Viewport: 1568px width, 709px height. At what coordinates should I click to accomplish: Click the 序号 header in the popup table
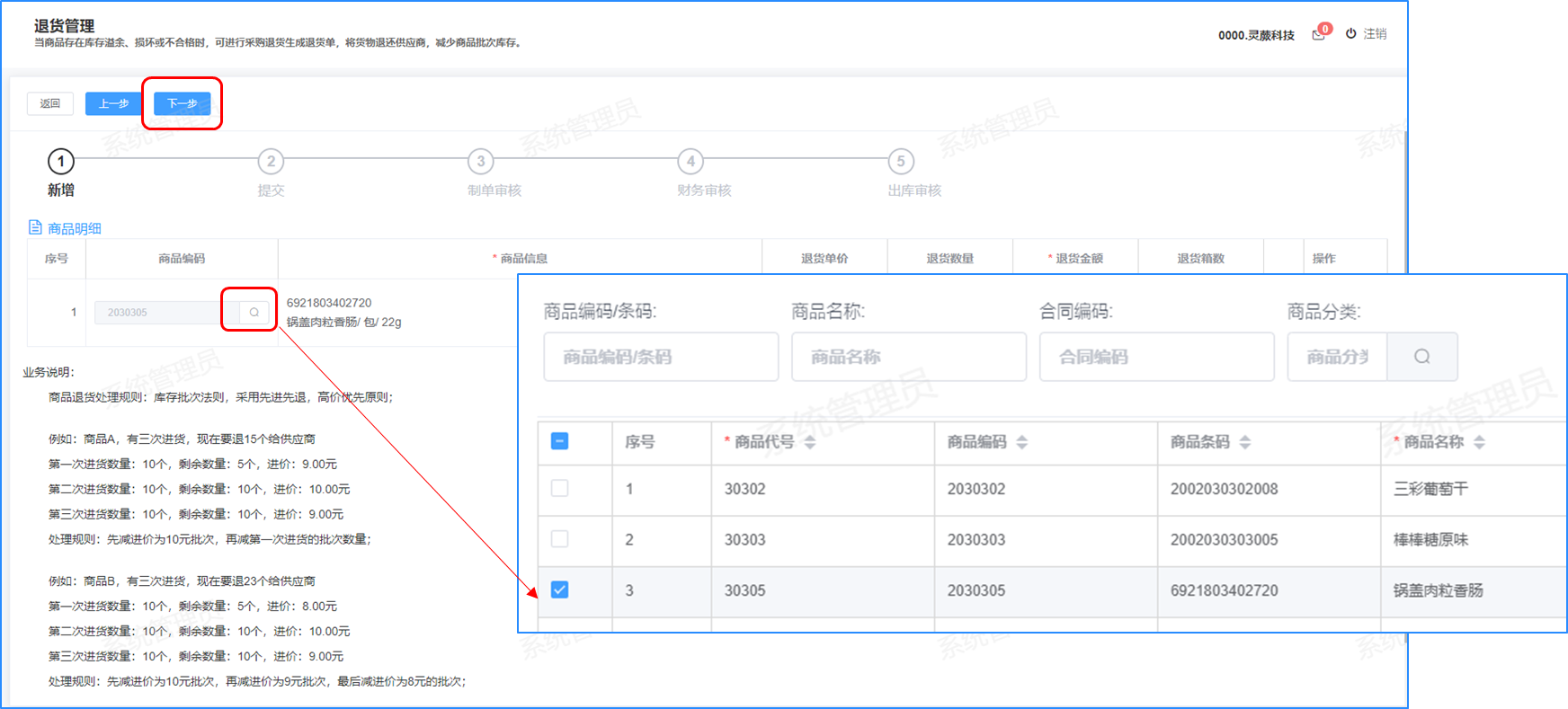click(640, 442)
